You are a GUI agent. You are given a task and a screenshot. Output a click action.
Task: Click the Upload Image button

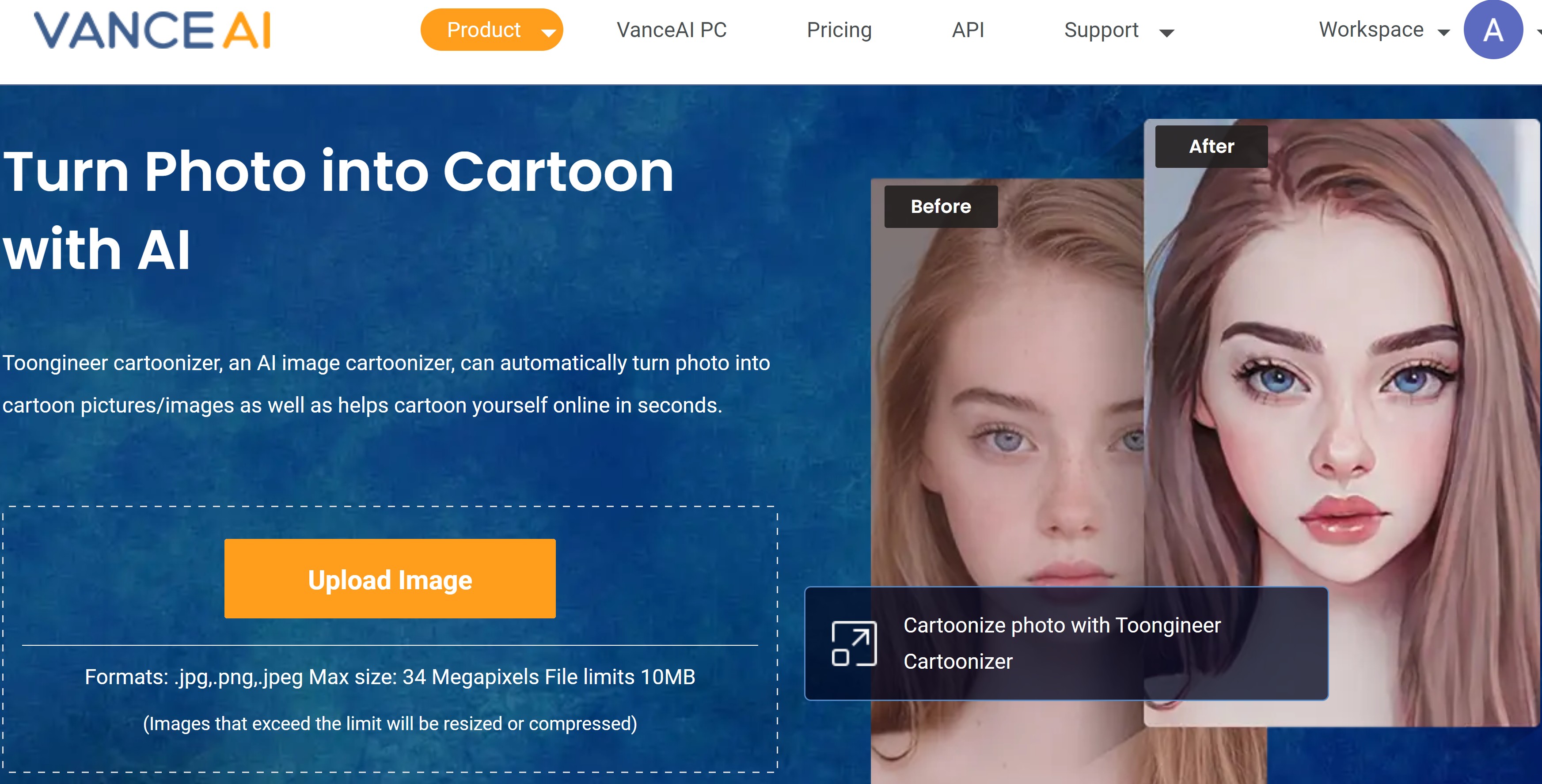tap(390, 579)
